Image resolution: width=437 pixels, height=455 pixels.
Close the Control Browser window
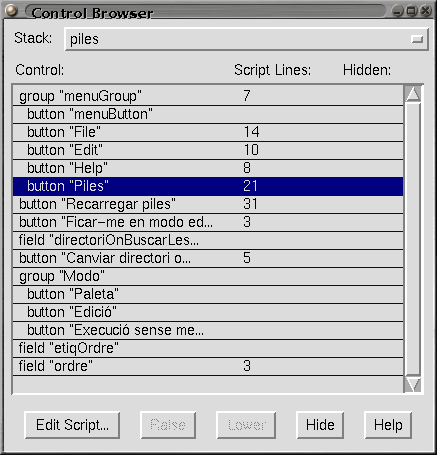[x=426, y=11]
